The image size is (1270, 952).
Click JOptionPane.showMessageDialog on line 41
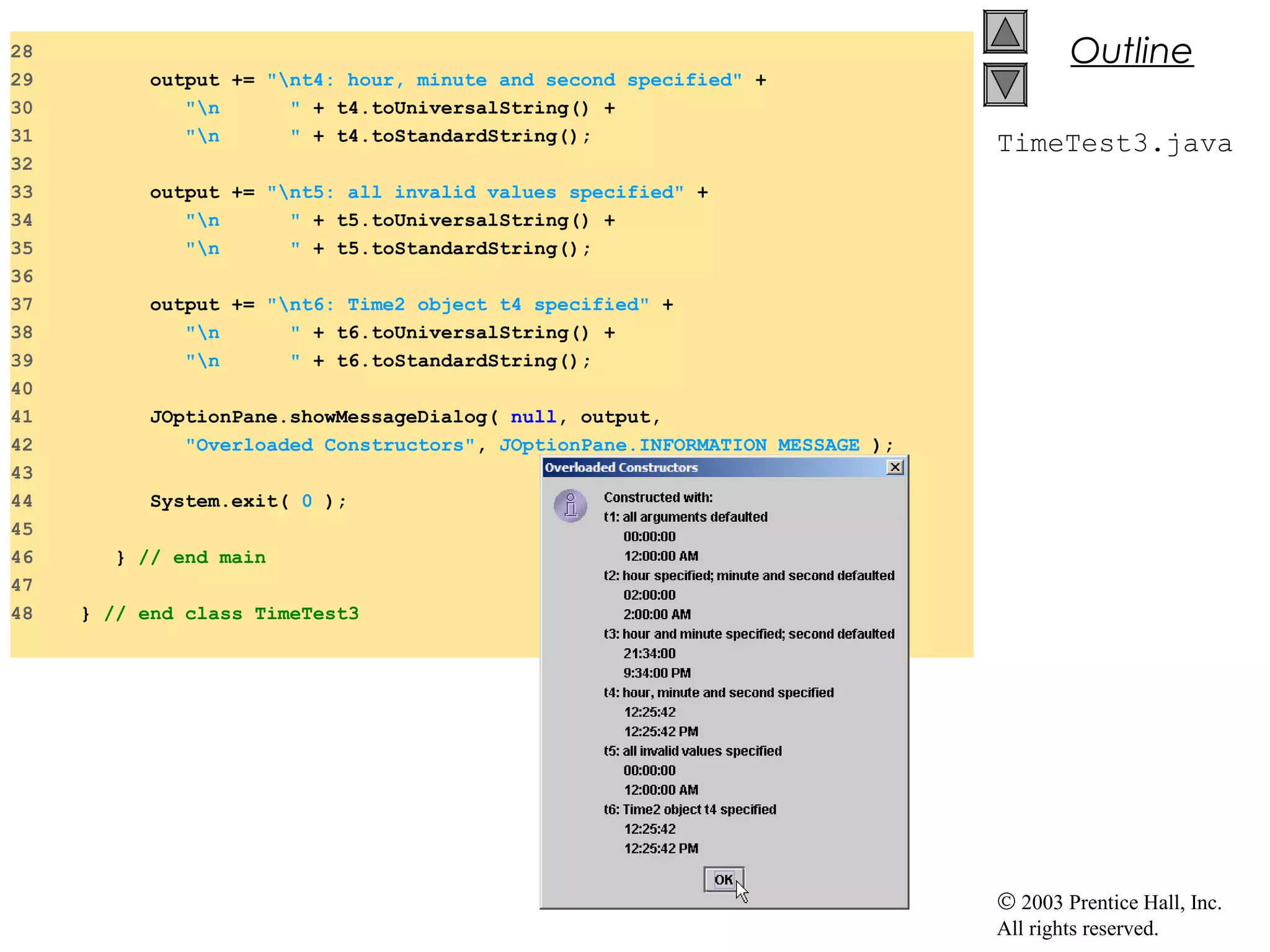319,416
